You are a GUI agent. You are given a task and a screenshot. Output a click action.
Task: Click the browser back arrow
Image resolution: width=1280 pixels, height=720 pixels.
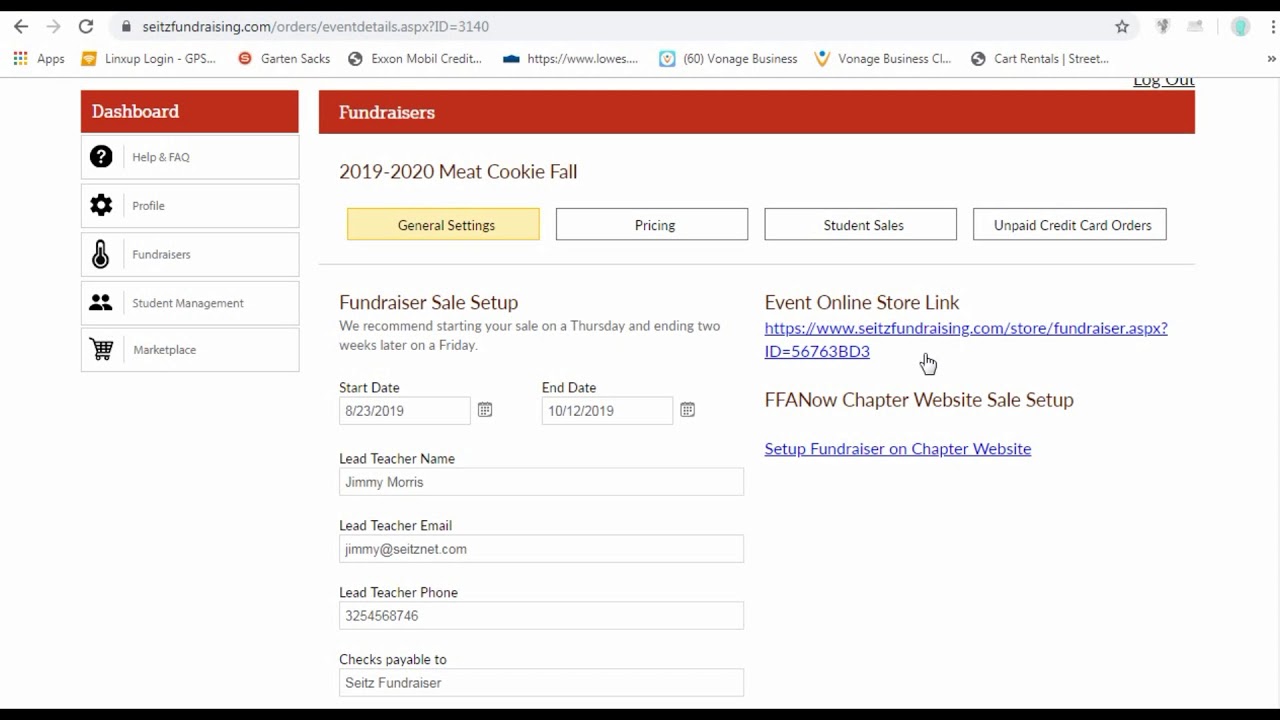21,27
